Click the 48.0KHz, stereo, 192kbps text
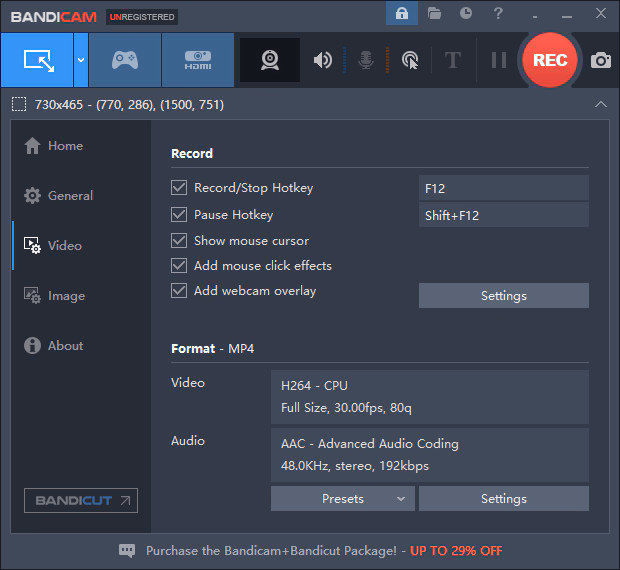620x570 pixels. coord(355,466)
